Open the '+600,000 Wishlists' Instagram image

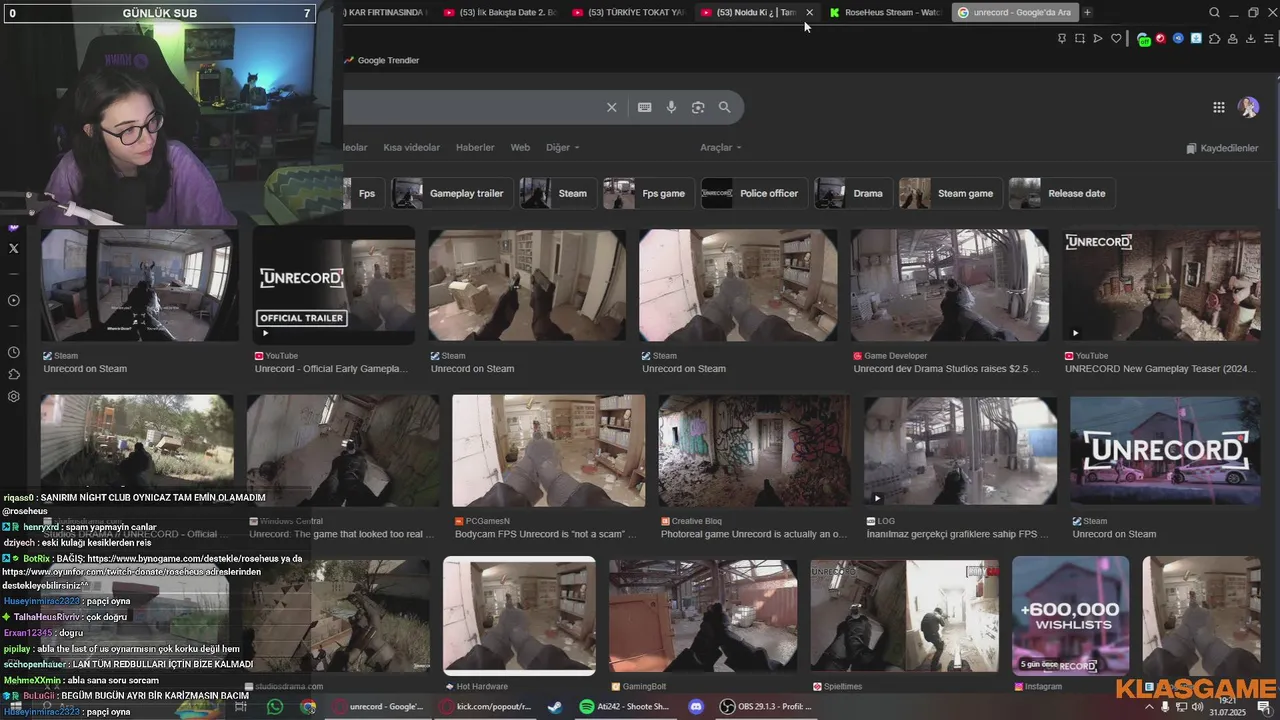(x=1070, y=615)
